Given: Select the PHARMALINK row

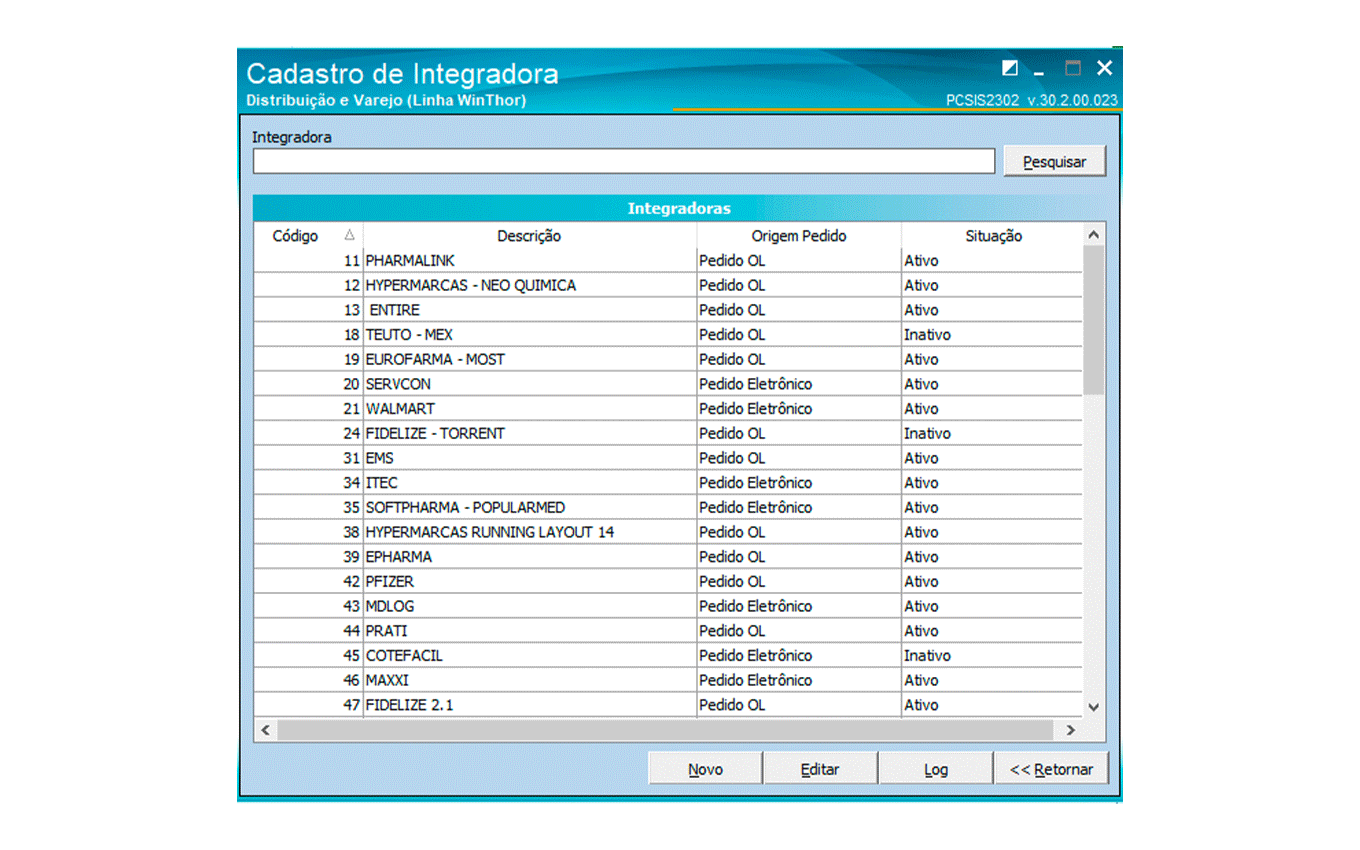Looking at the screenshot, I should (x=668, y=260).
